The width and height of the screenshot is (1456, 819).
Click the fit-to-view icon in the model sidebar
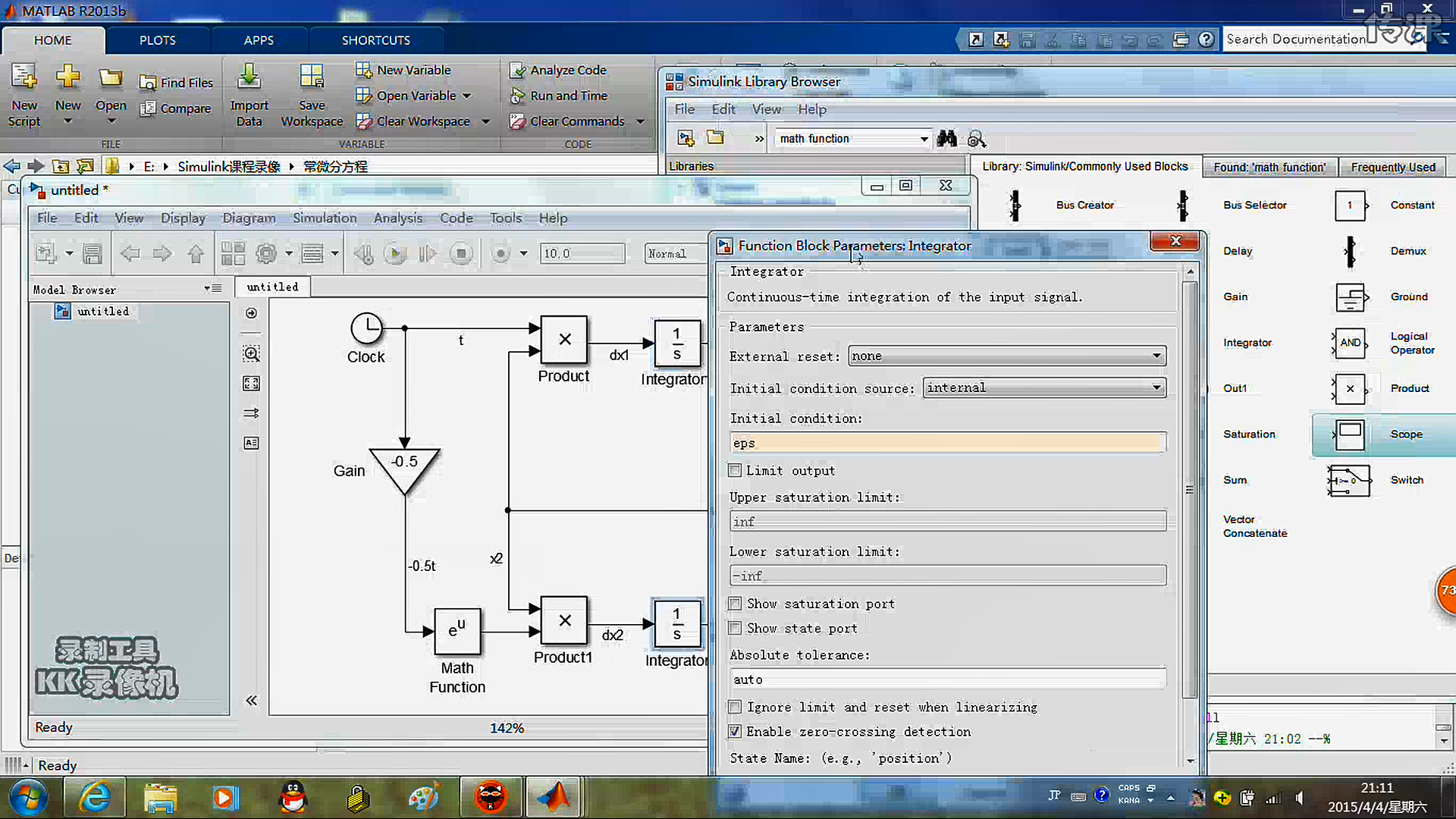point(250,383)
